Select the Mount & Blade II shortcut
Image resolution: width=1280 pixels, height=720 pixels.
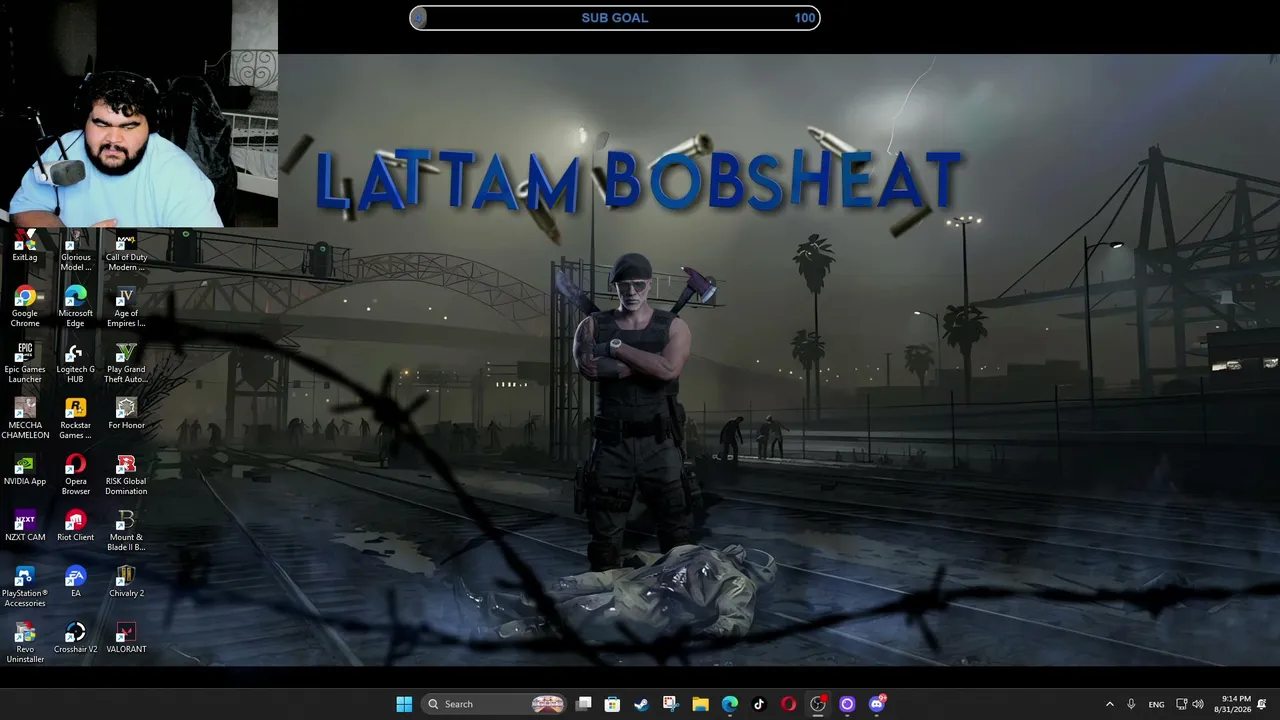[126, 531]
